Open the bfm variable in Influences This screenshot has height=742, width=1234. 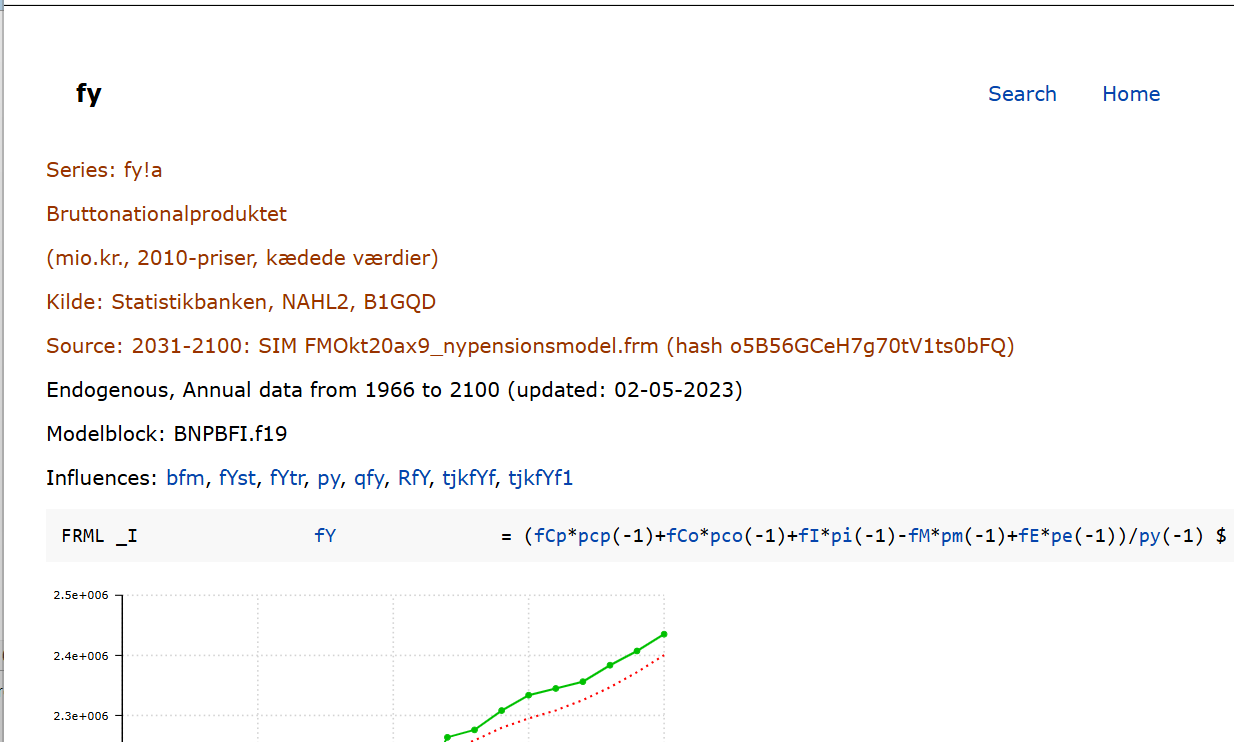tap(185, 478)
